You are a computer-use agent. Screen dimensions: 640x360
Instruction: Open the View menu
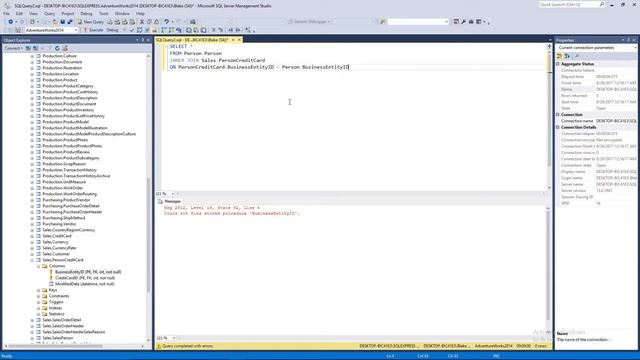[33, 13]
